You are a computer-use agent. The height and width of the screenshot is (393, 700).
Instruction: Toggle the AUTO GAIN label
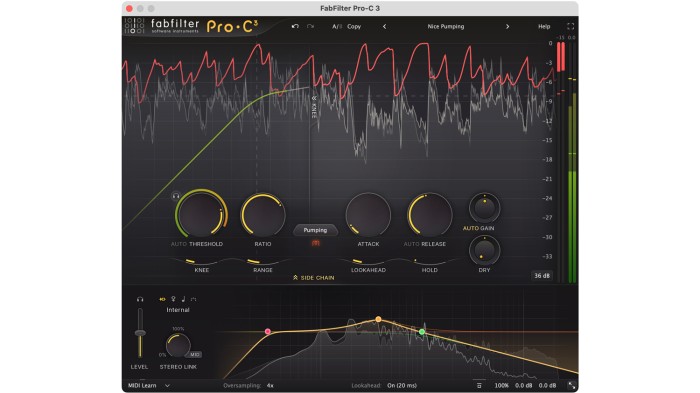478,228
